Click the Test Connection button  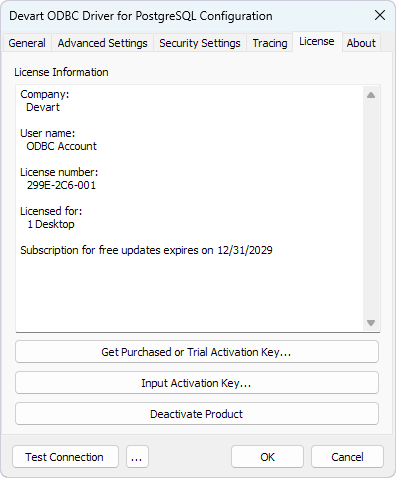coord(65,457)
